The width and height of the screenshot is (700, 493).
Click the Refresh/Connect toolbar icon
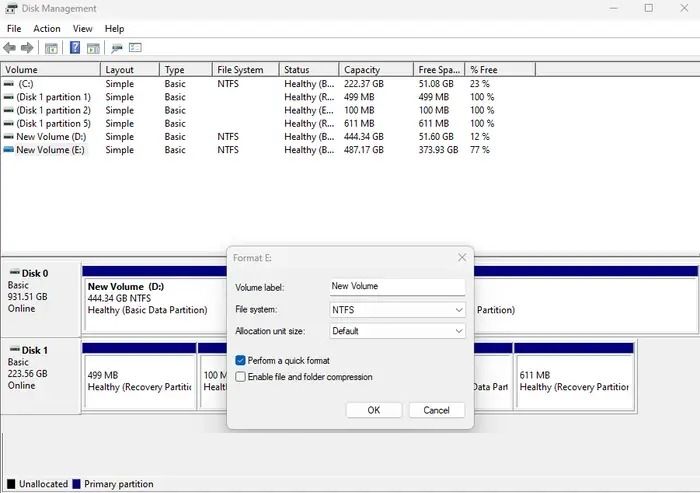click(x=117, y=48)
